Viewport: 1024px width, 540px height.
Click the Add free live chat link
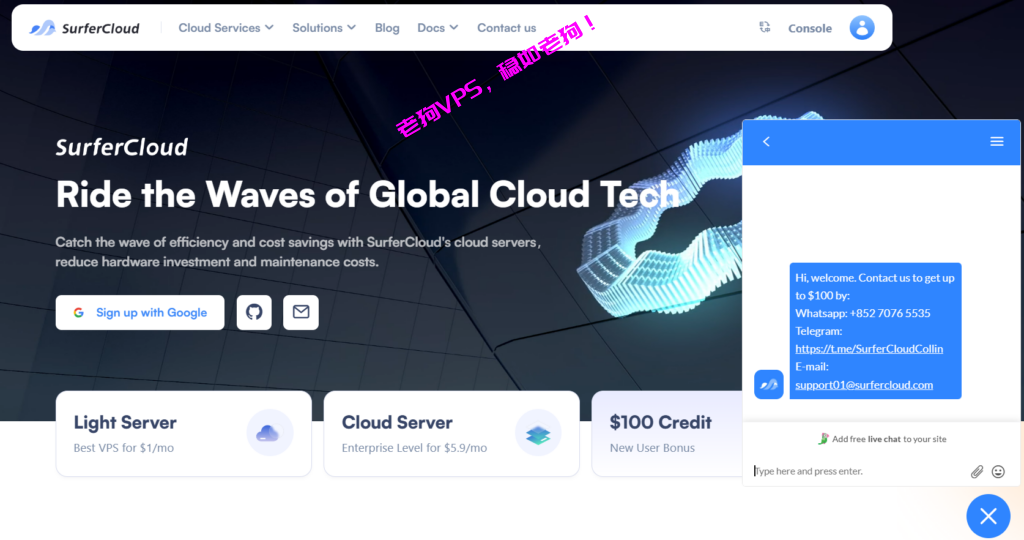point(882,439)
